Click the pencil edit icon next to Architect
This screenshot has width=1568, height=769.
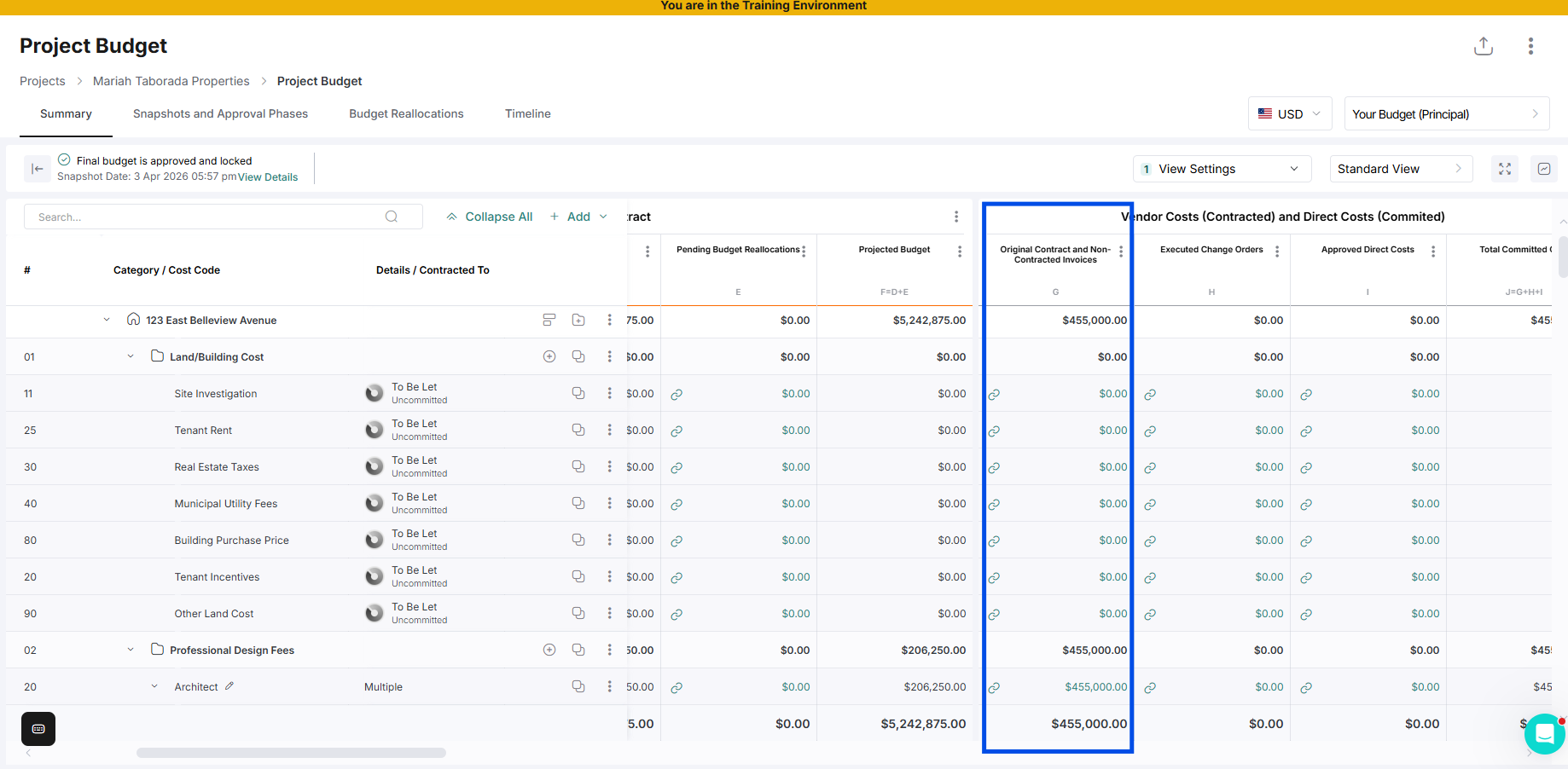pos(229,686)
